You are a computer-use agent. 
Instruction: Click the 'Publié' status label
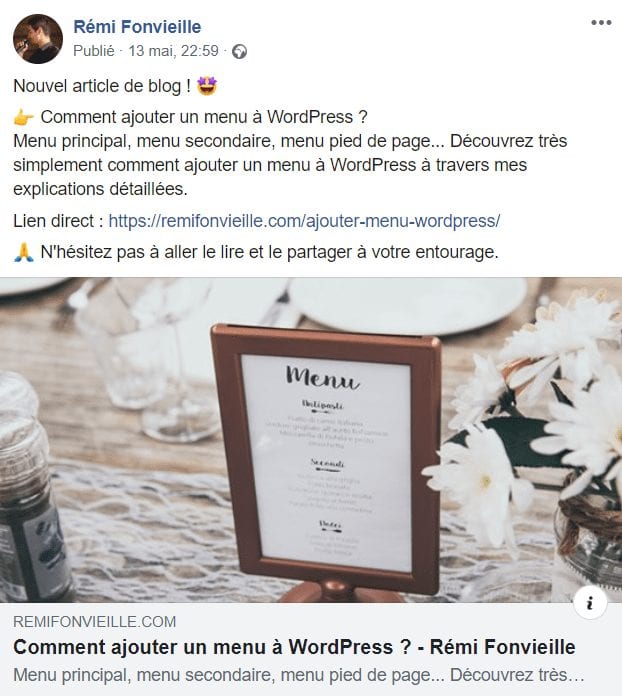[x=94, y=51]
